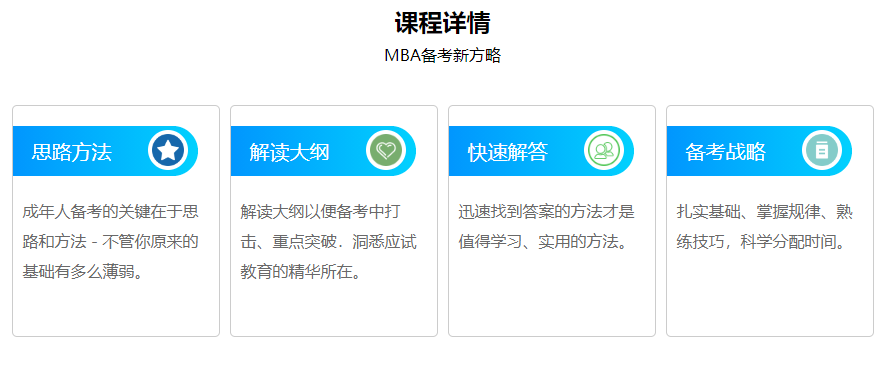The image size is (884, 366).
Task: Select the 解读大纲 header label
Action: pyautogui.click(x=290, y=152)
